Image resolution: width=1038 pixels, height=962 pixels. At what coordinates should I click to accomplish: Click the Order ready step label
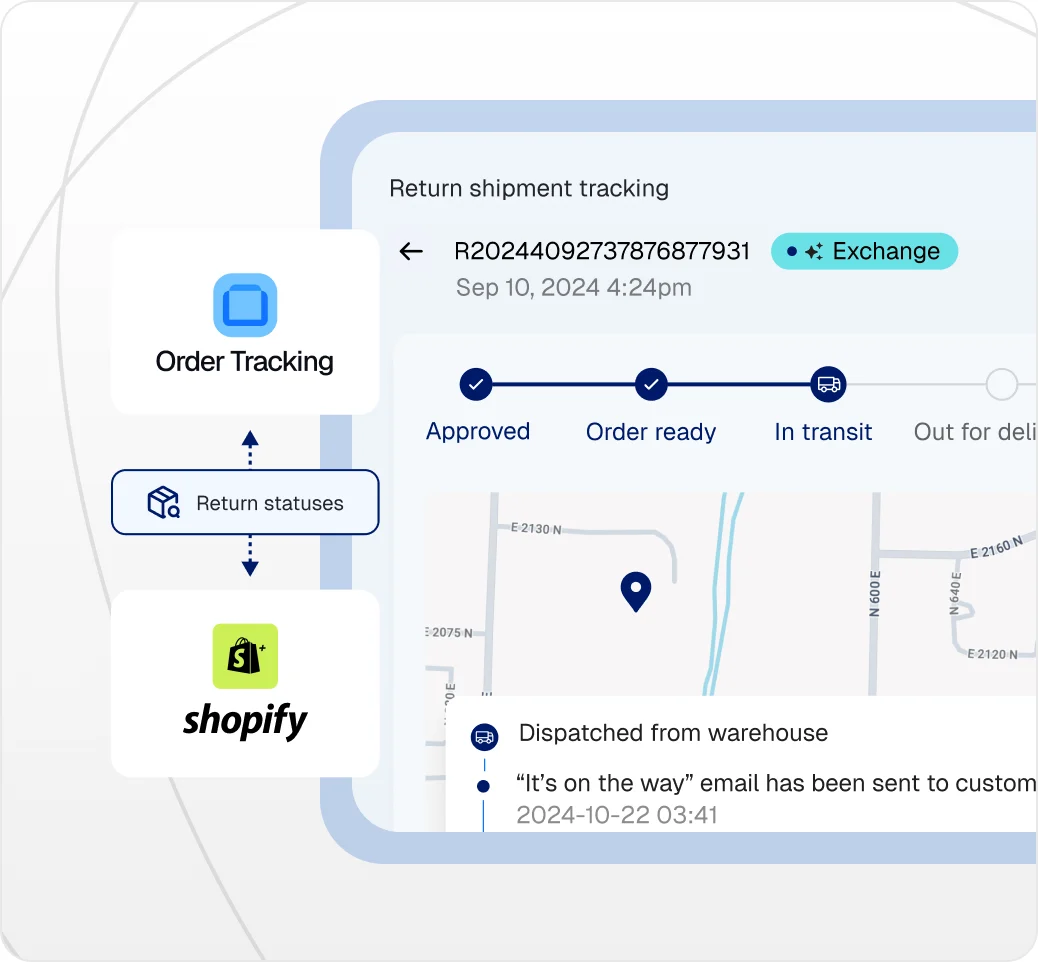pos(651,432)
